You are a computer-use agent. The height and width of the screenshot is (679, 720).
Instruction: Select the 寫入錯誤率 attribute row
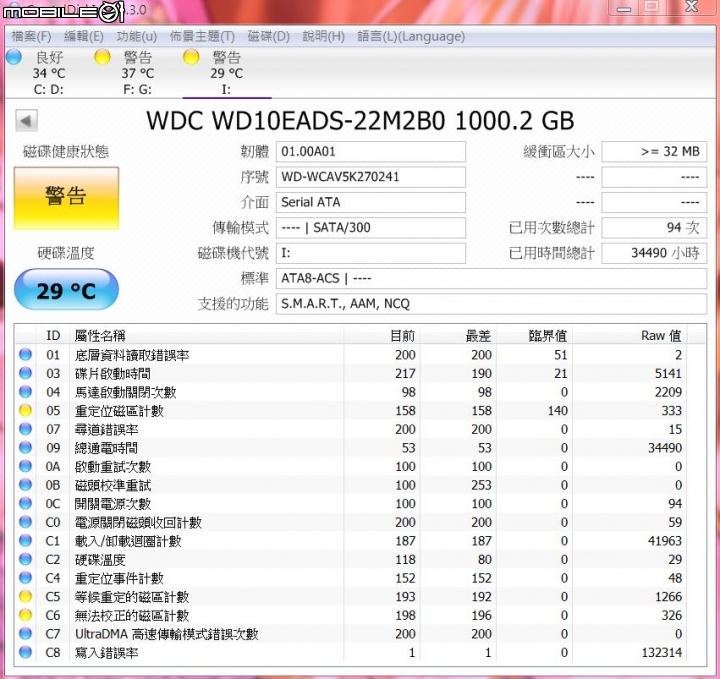tap(351, 652)
